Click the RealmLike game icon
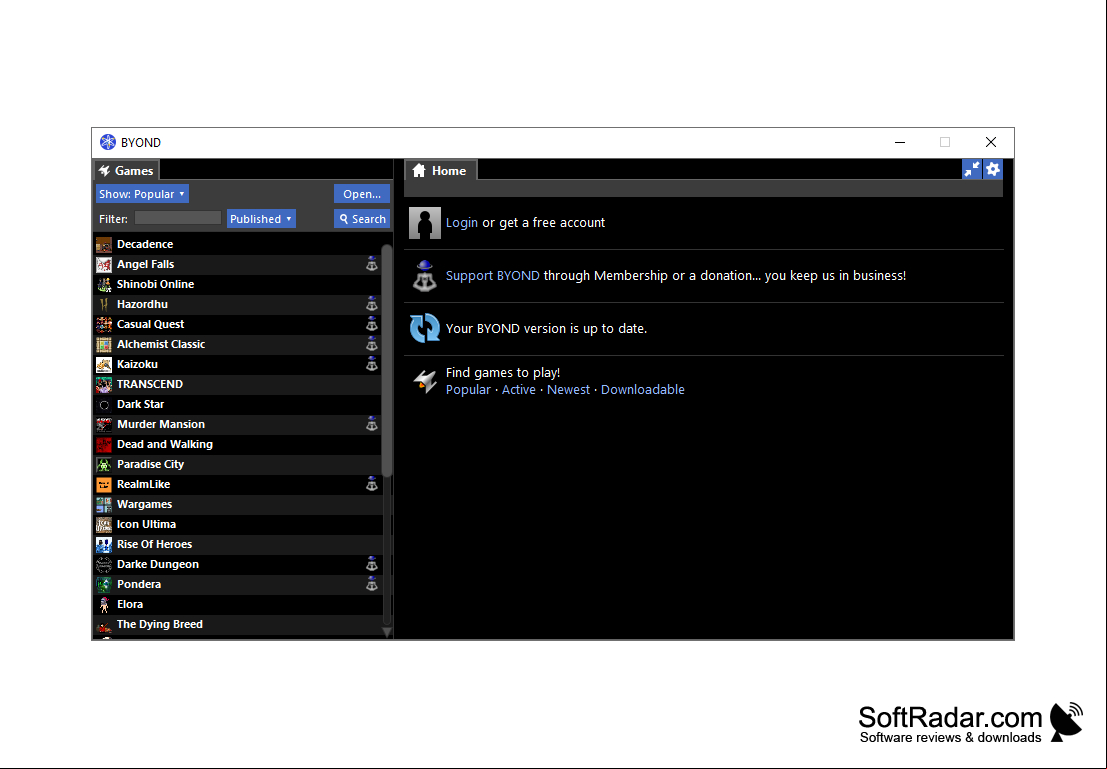1107x769 pixels. coord(104,484)
